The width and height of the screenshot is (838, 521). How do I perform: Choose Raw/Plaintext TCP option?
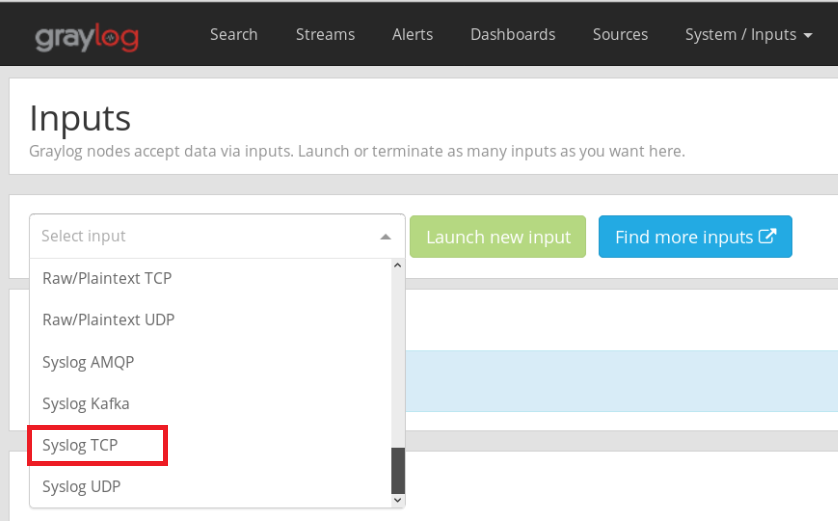coord(211,278)
